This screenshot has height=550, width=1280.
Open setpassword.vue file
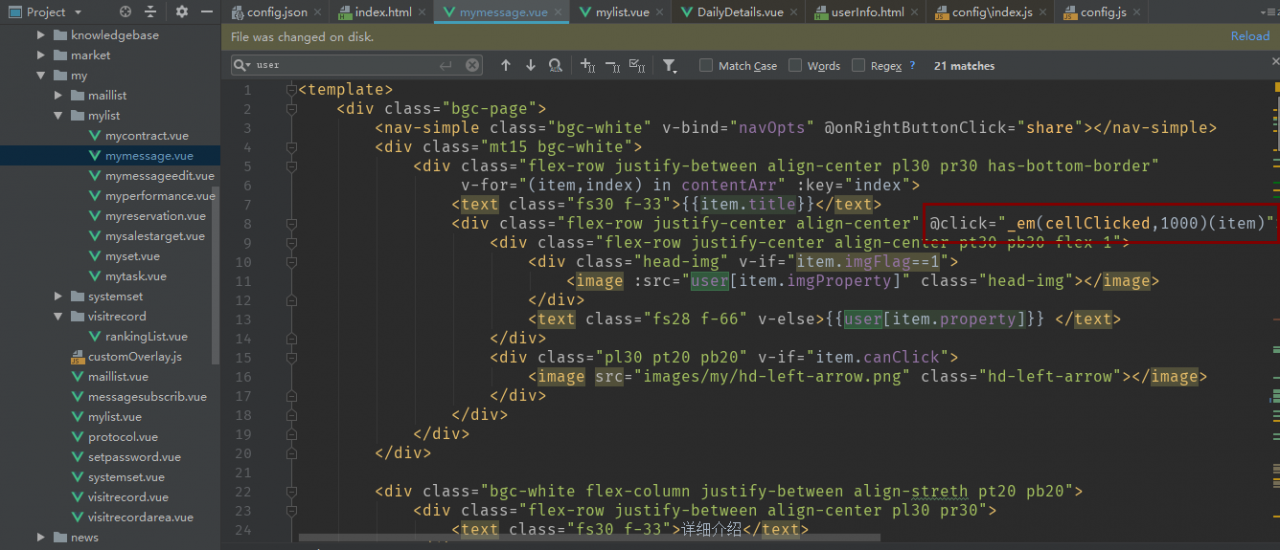pos(134,457)
